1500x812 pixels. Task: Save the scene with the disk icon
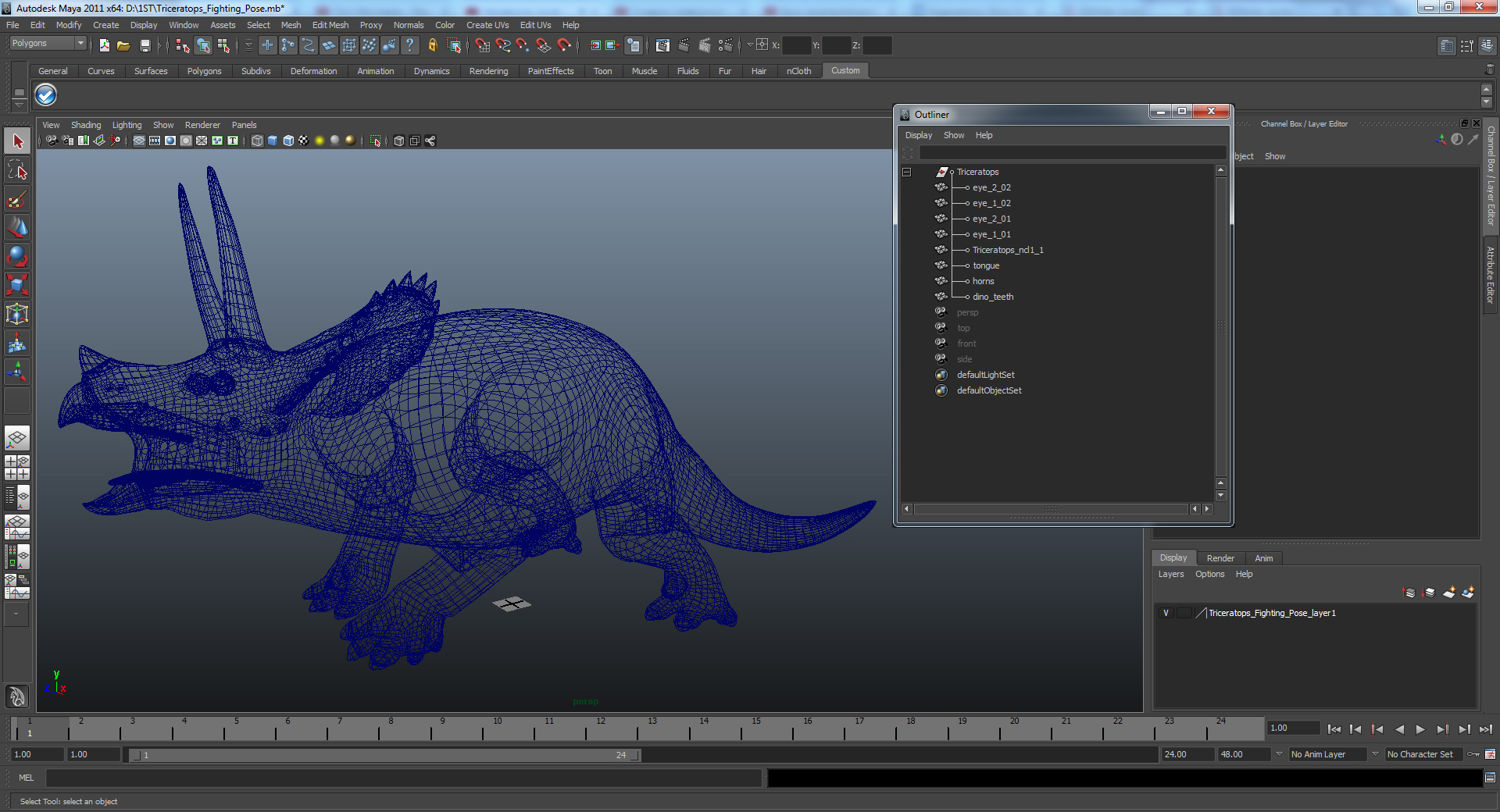(x=145, y=45)
